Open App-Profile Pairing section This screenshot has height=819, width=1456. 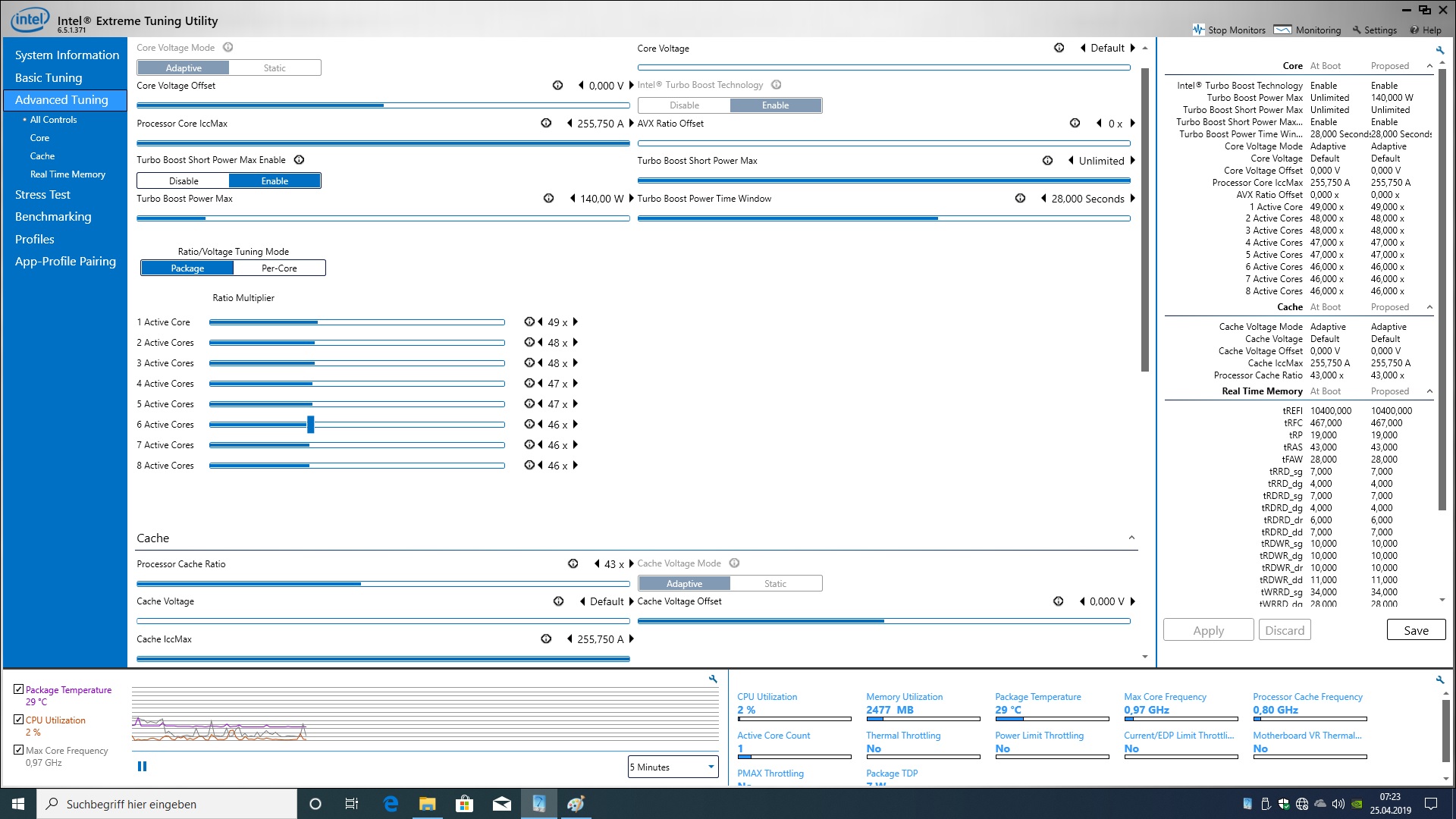[65, 262]
